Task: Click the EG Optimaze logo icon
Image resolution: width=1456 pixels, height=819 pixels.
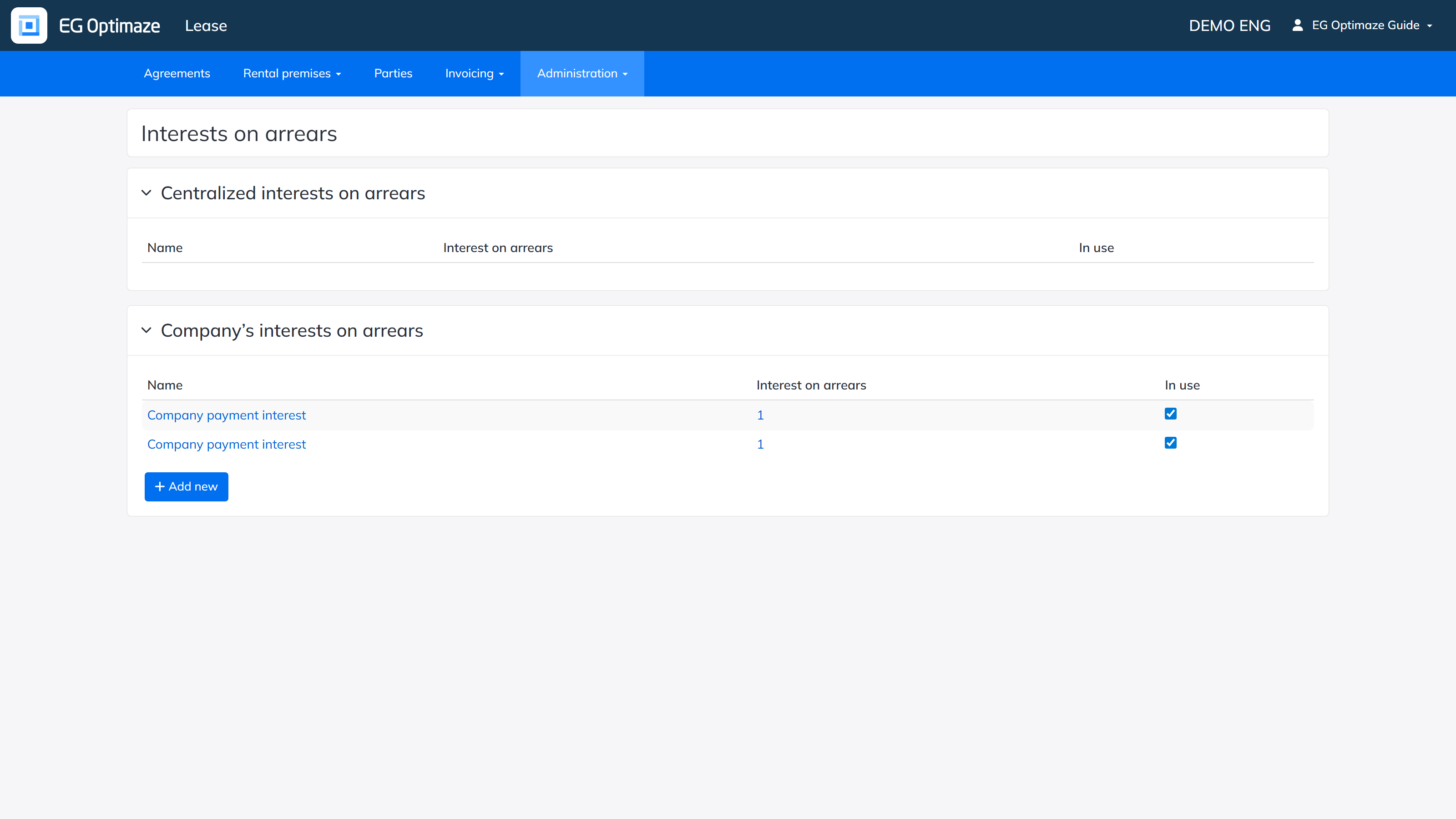Action: 29,25
